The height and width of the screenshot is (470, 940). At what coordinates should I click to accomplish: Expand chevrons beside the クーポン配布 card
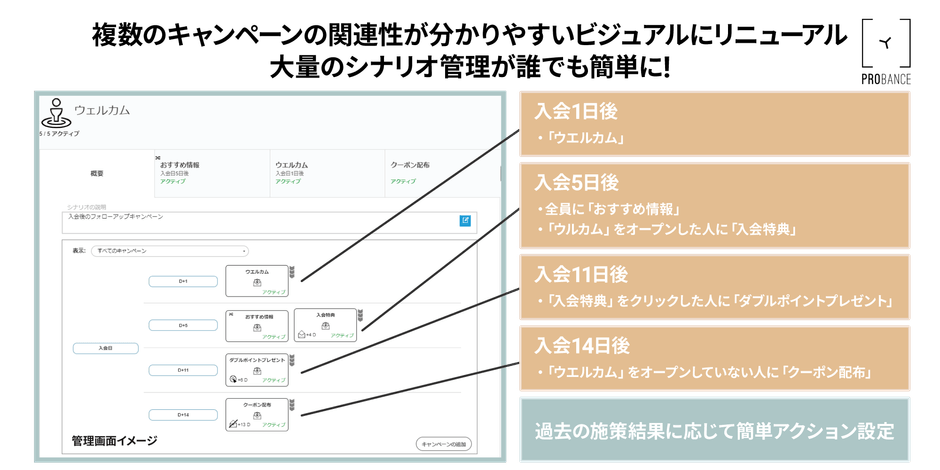(292, 404)
